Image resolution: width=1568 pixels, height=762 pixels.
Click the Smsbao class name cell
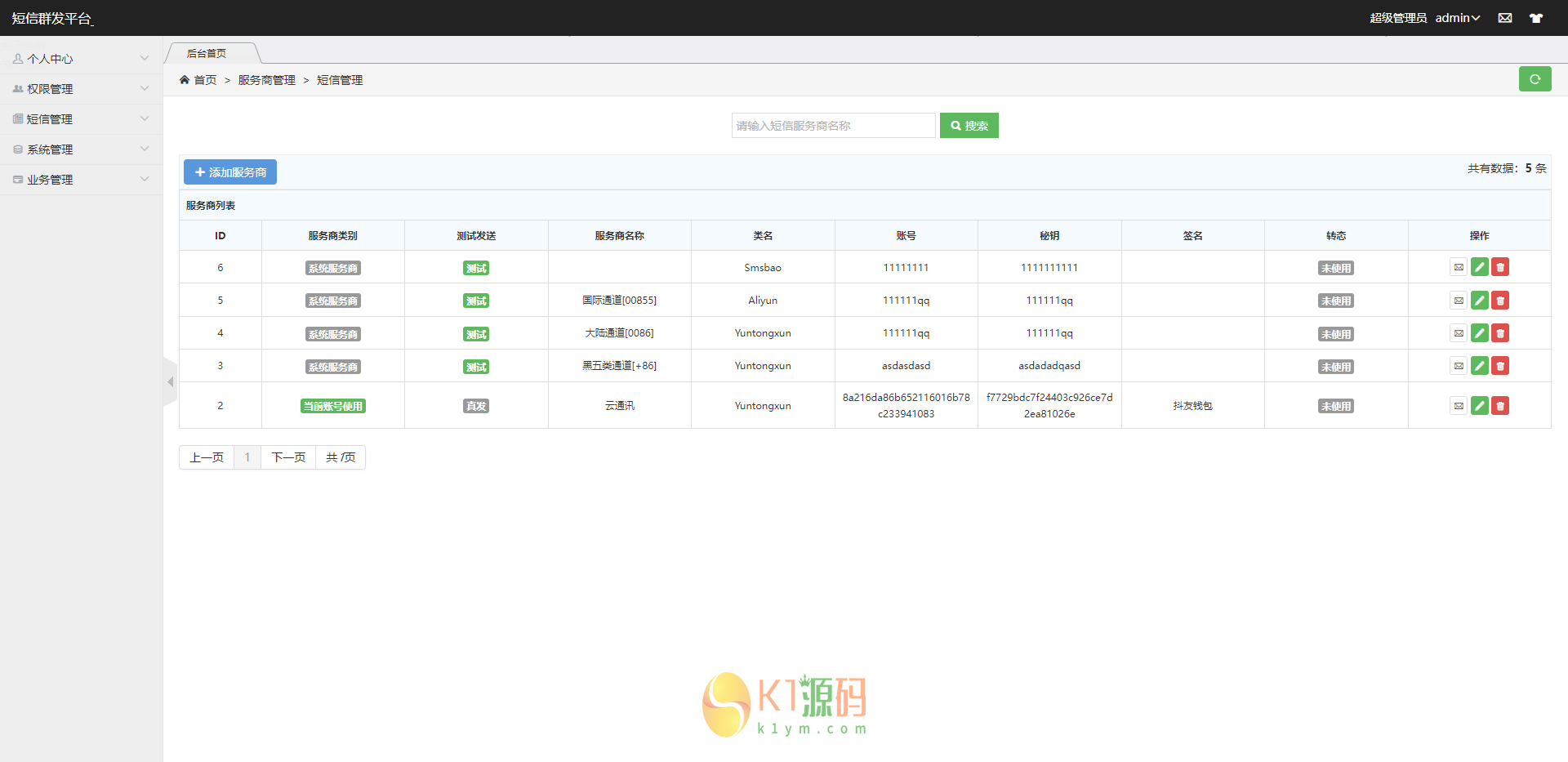pos(763,268)
